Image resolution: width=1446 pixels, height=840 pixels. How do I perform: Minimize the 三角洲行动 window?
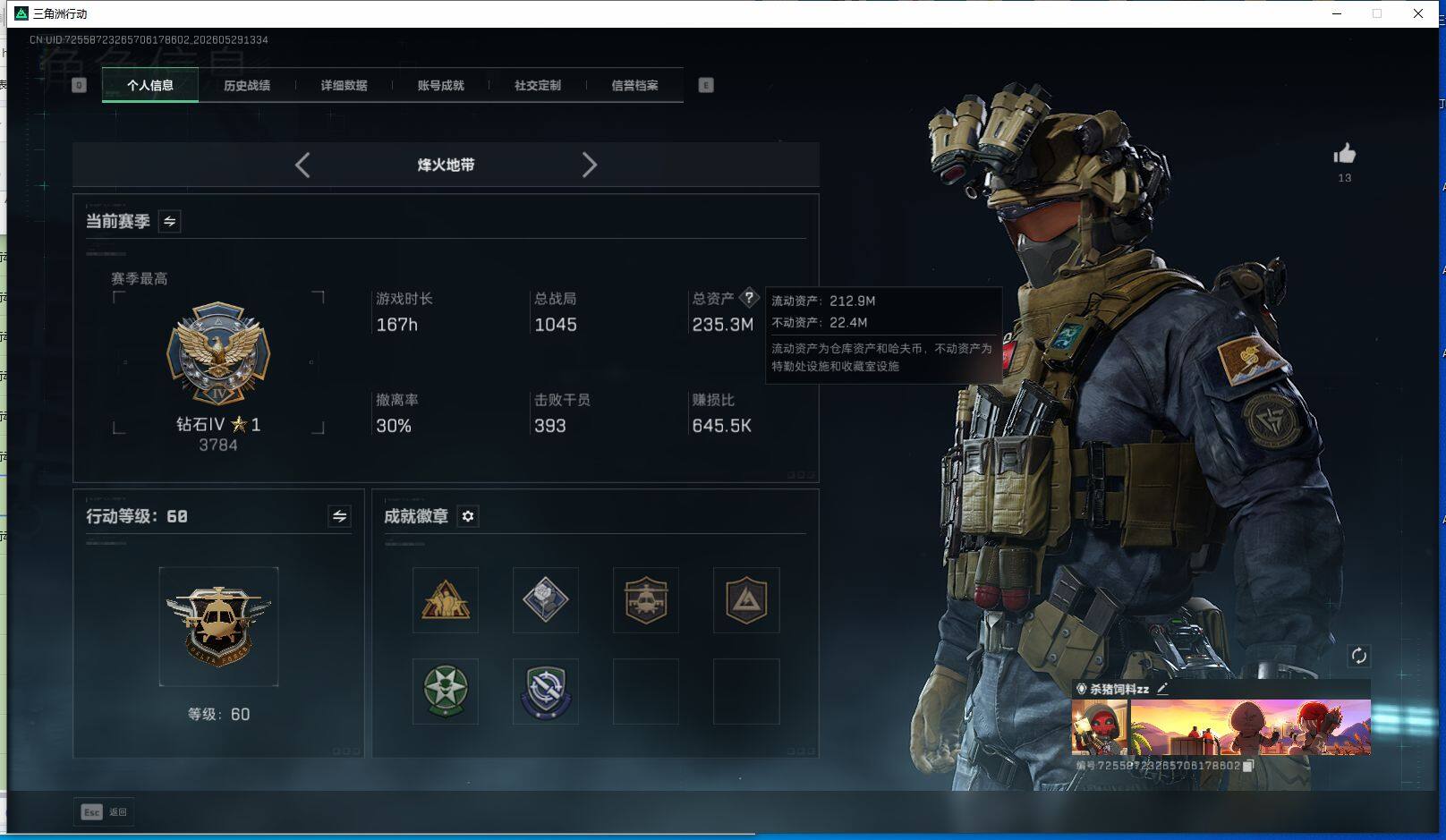pos(1337,13)
